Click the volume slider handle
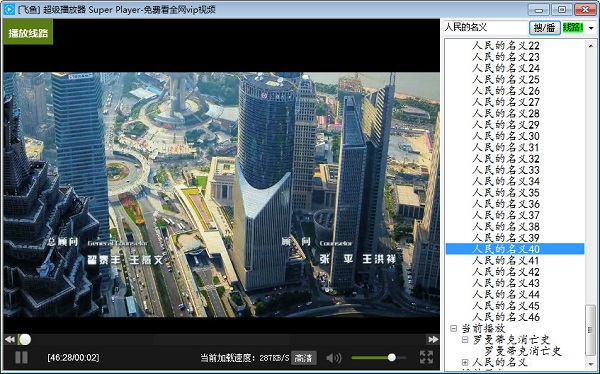 coord(391,358)
